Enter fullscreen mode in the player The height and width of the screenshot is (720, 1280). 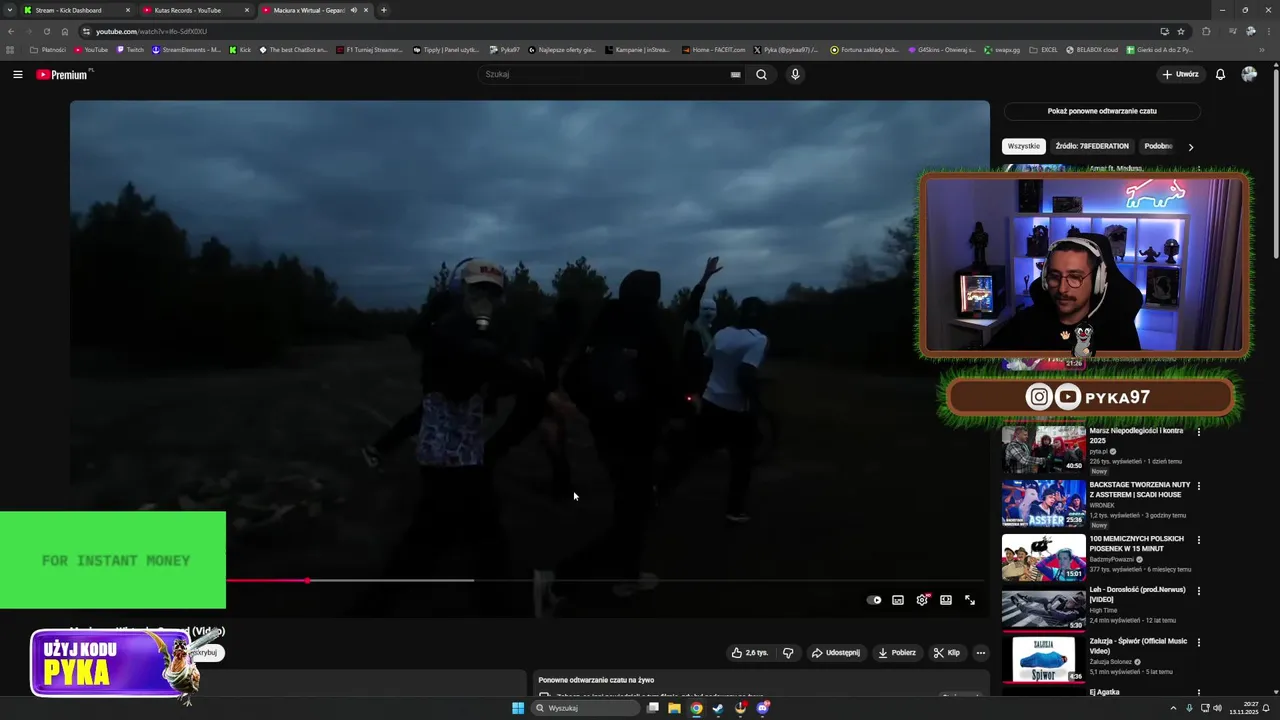tap(970, 600)
